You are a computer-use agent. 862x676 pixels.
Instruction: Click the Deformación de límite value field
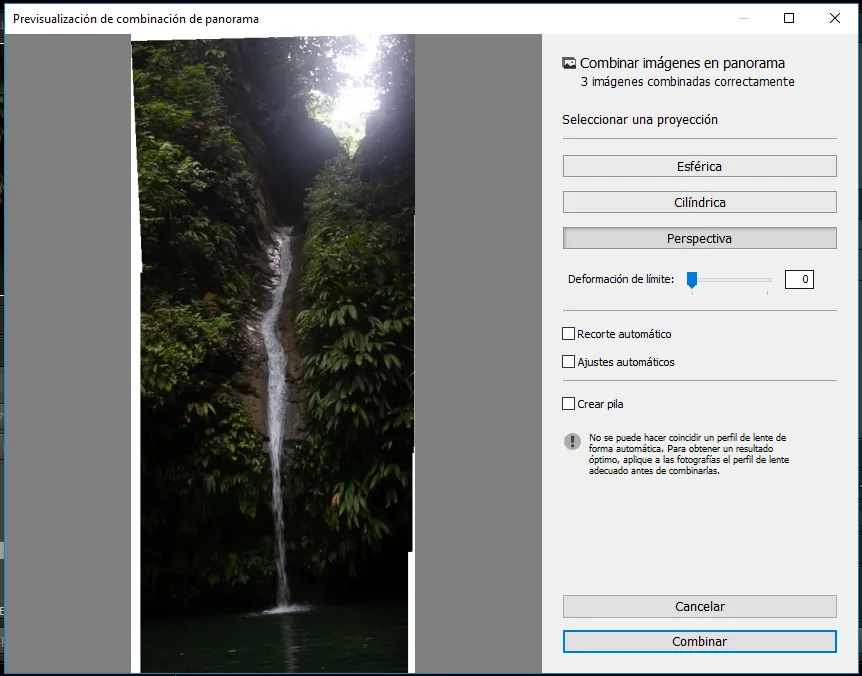click(x=799, y=279)
